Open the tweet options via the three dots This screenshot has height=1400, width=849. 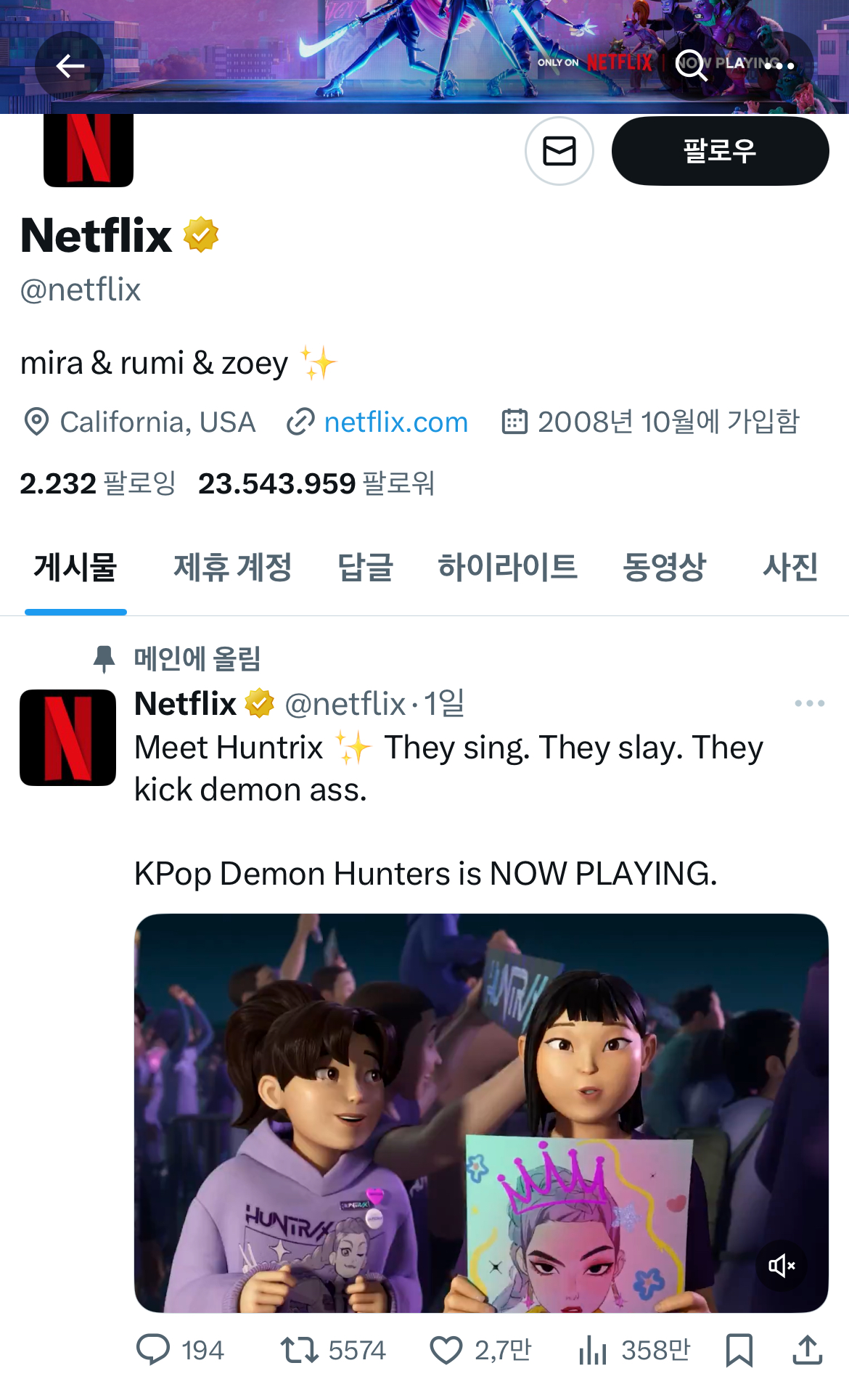point(808,703)
